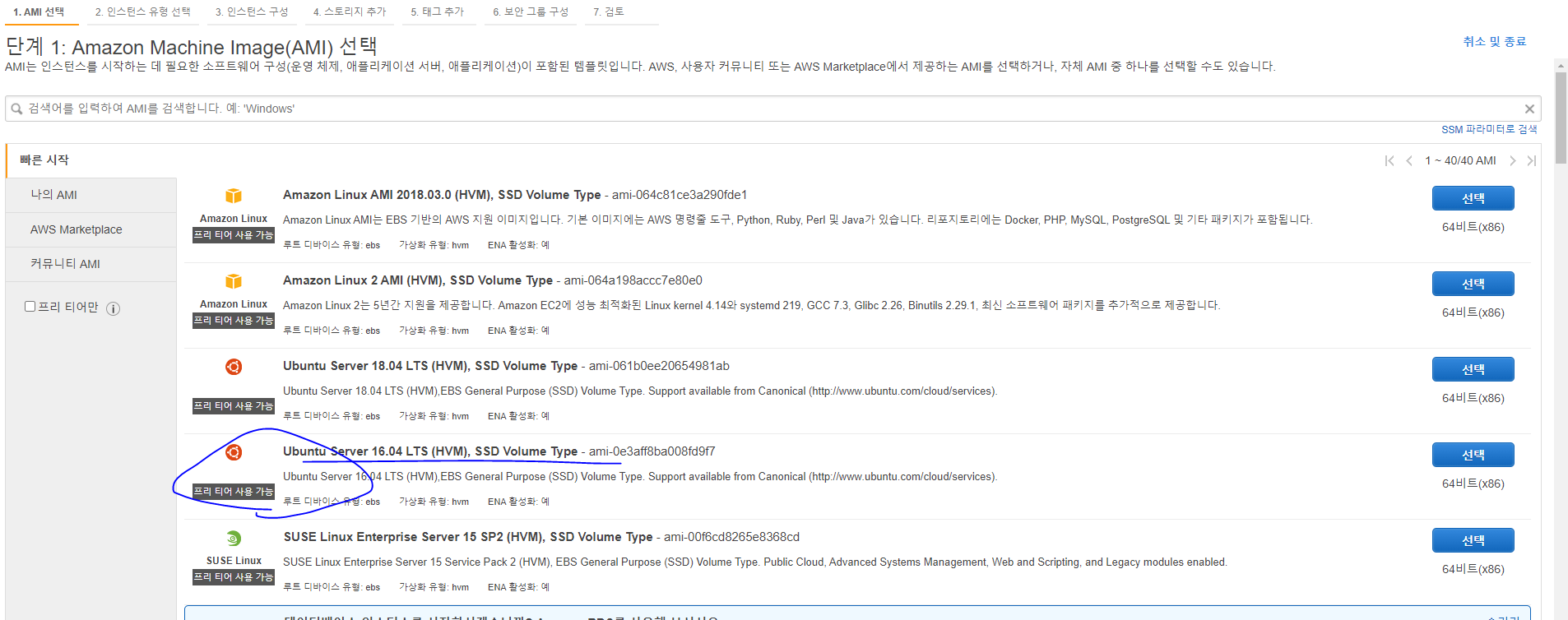
Task: Jump to last page of AMIs
Action: click(1531, 160)
